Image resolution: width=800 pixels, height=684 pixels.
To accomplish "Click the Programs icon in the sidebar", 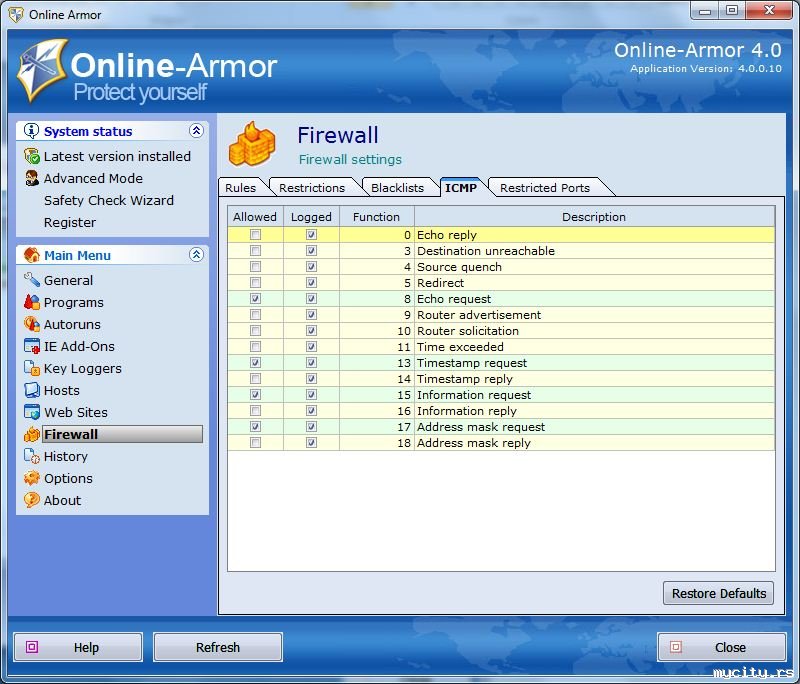I will coord(32,302).
